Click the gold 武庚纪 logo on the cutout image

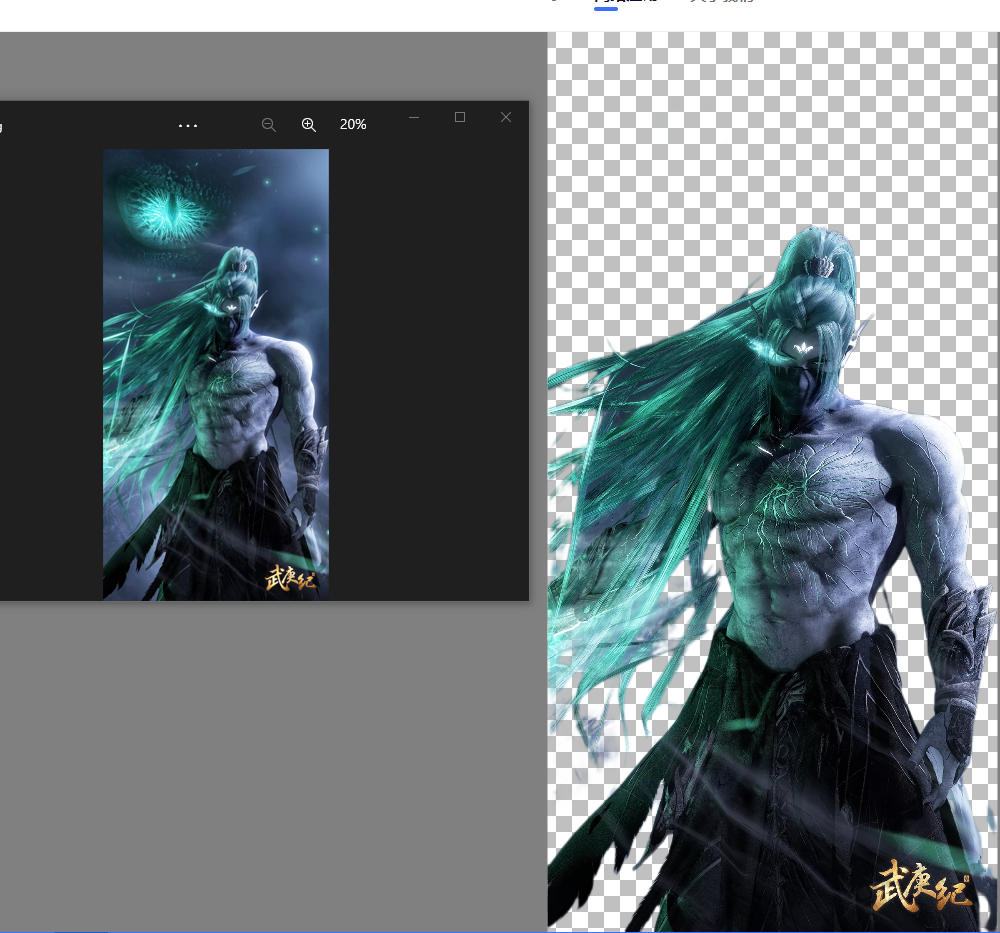click(x=921, y=884)
